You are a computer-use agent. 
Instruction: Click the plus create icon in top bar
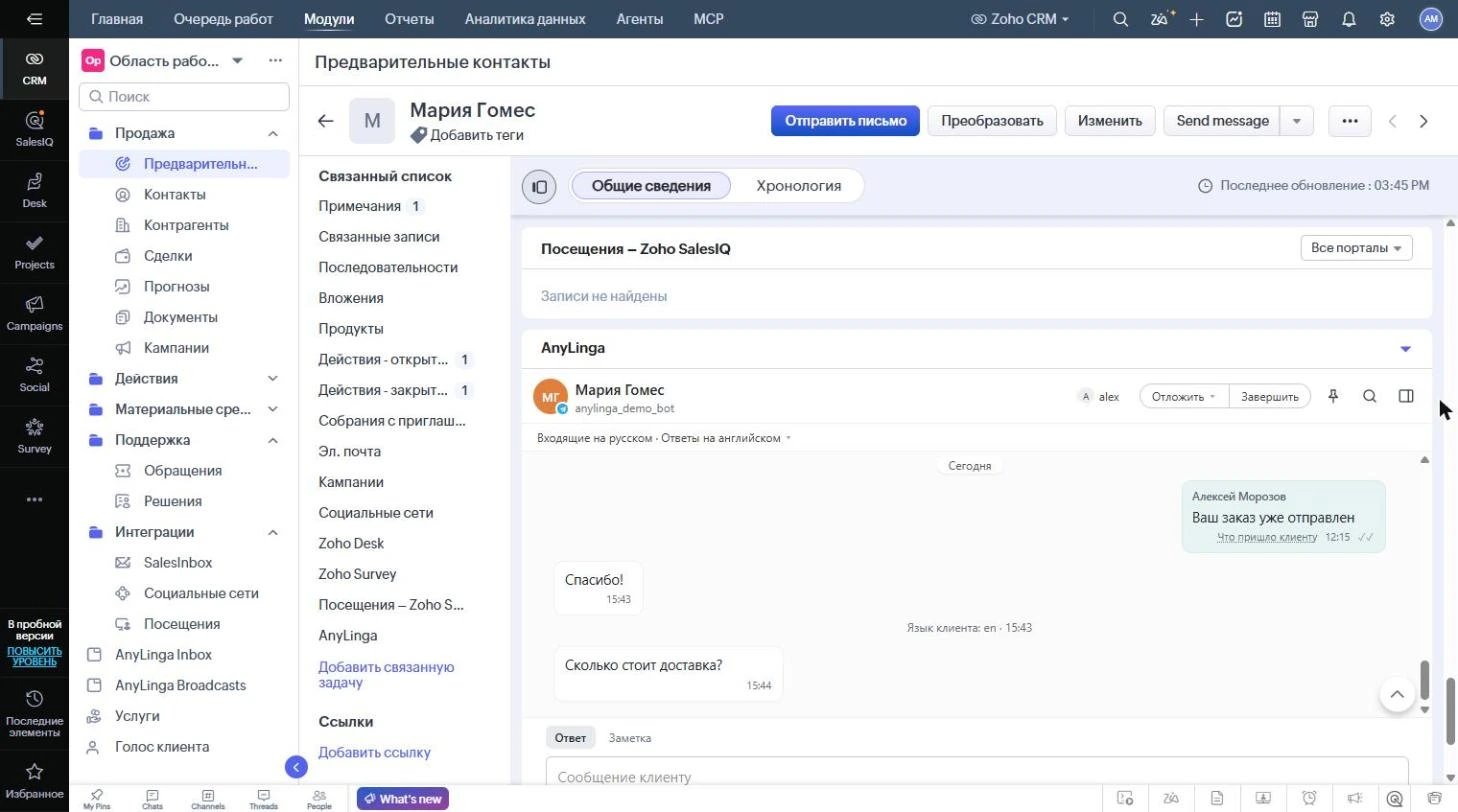[1196, 19]
